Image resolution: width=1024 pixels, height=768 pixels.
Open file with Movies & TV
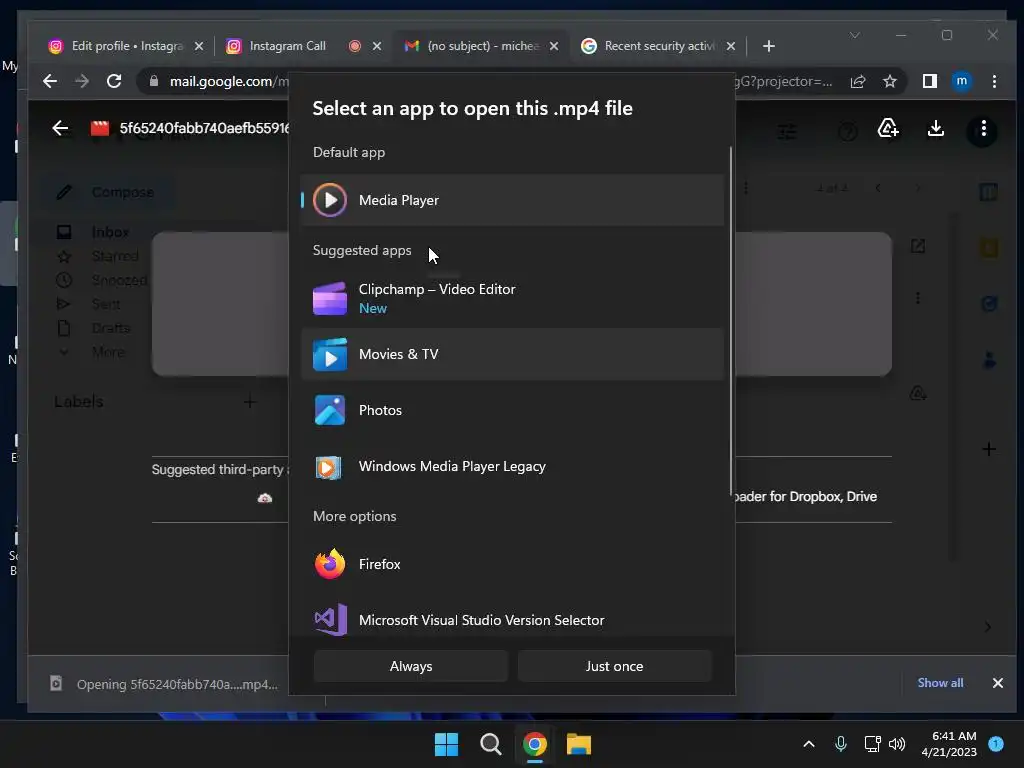pos(513,354)
